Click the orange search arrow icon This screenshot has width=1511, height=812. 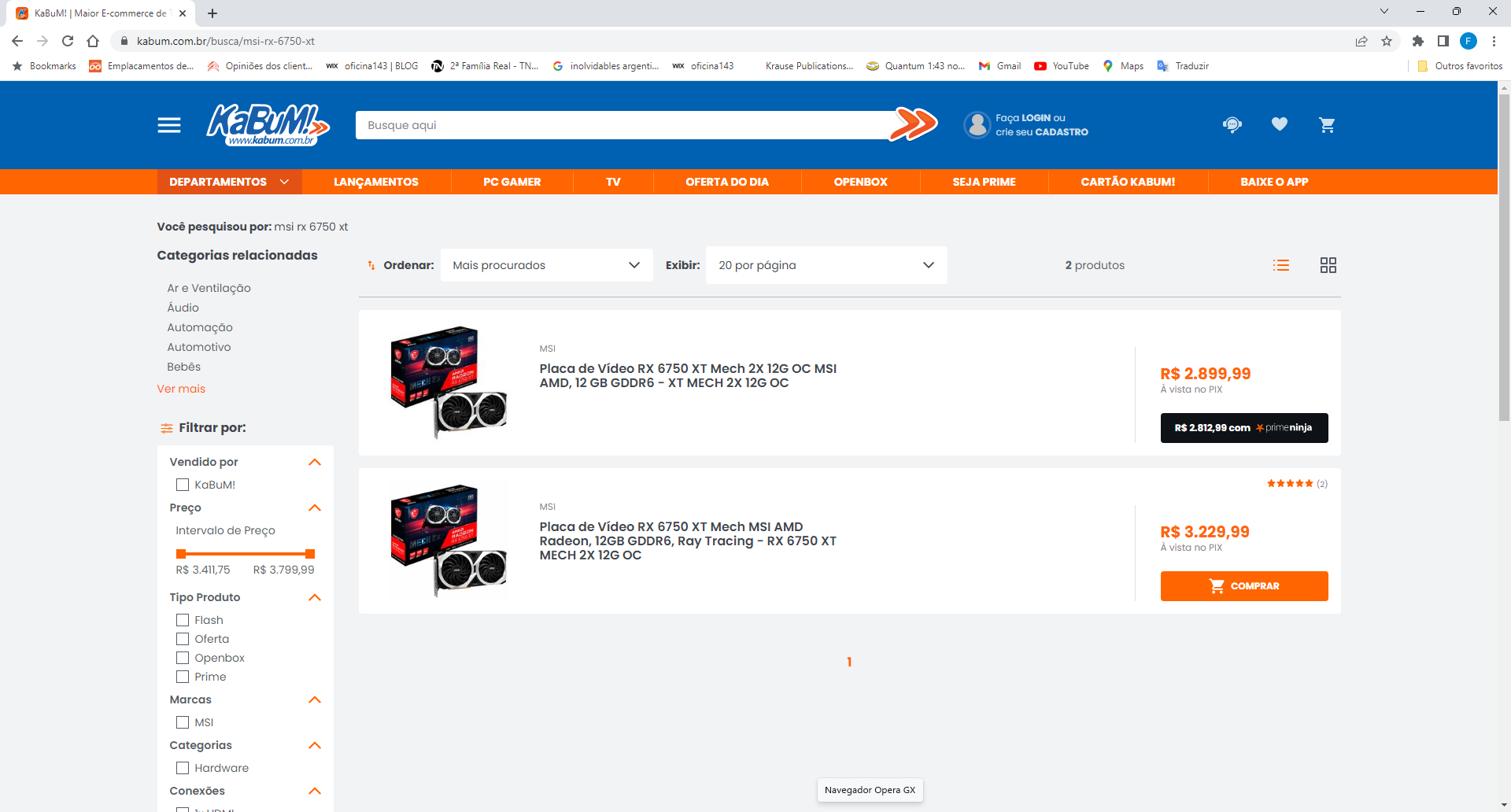click(x=914, y=124)
